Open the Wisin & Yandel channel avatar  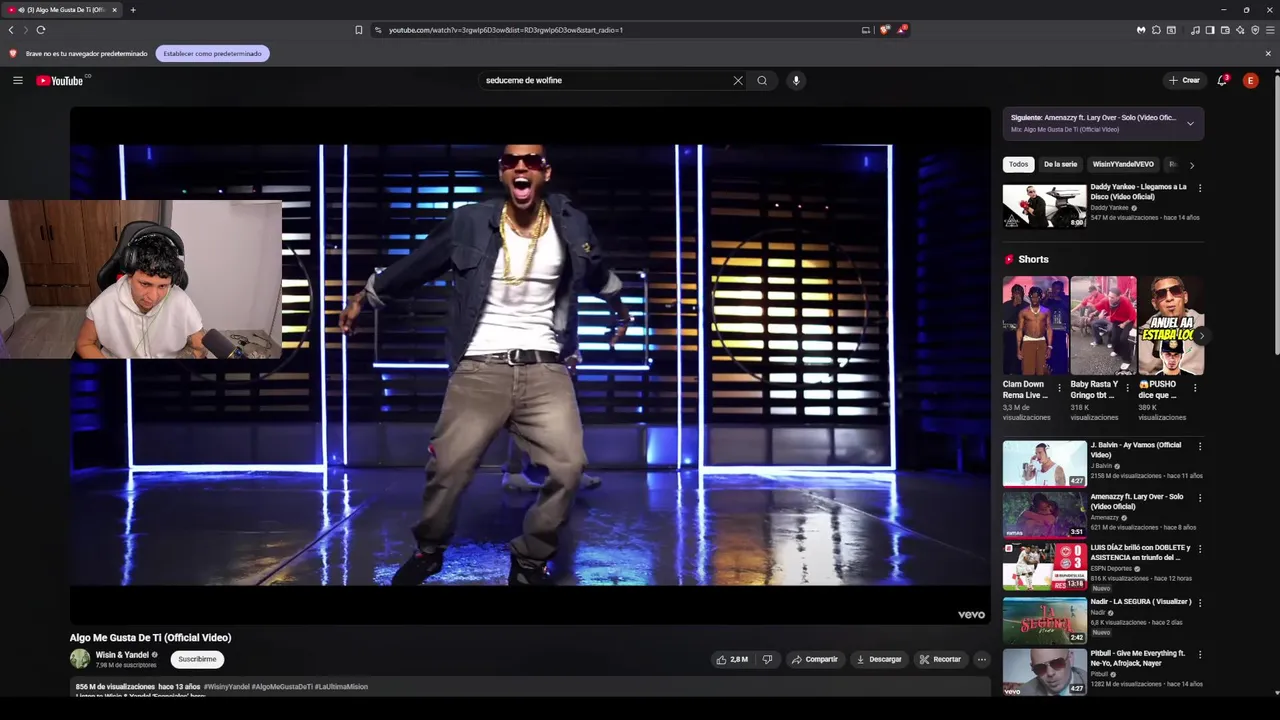80,659
